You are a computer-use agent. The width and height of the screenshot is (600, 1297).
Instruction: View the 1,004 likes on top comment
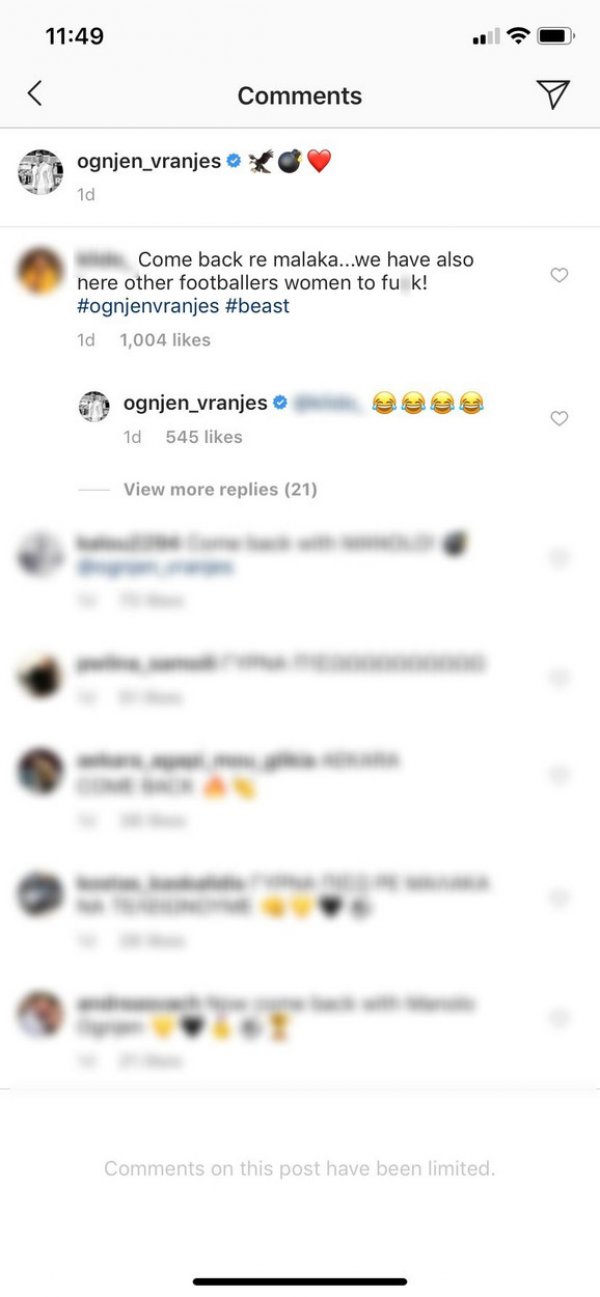click(165, 340)
